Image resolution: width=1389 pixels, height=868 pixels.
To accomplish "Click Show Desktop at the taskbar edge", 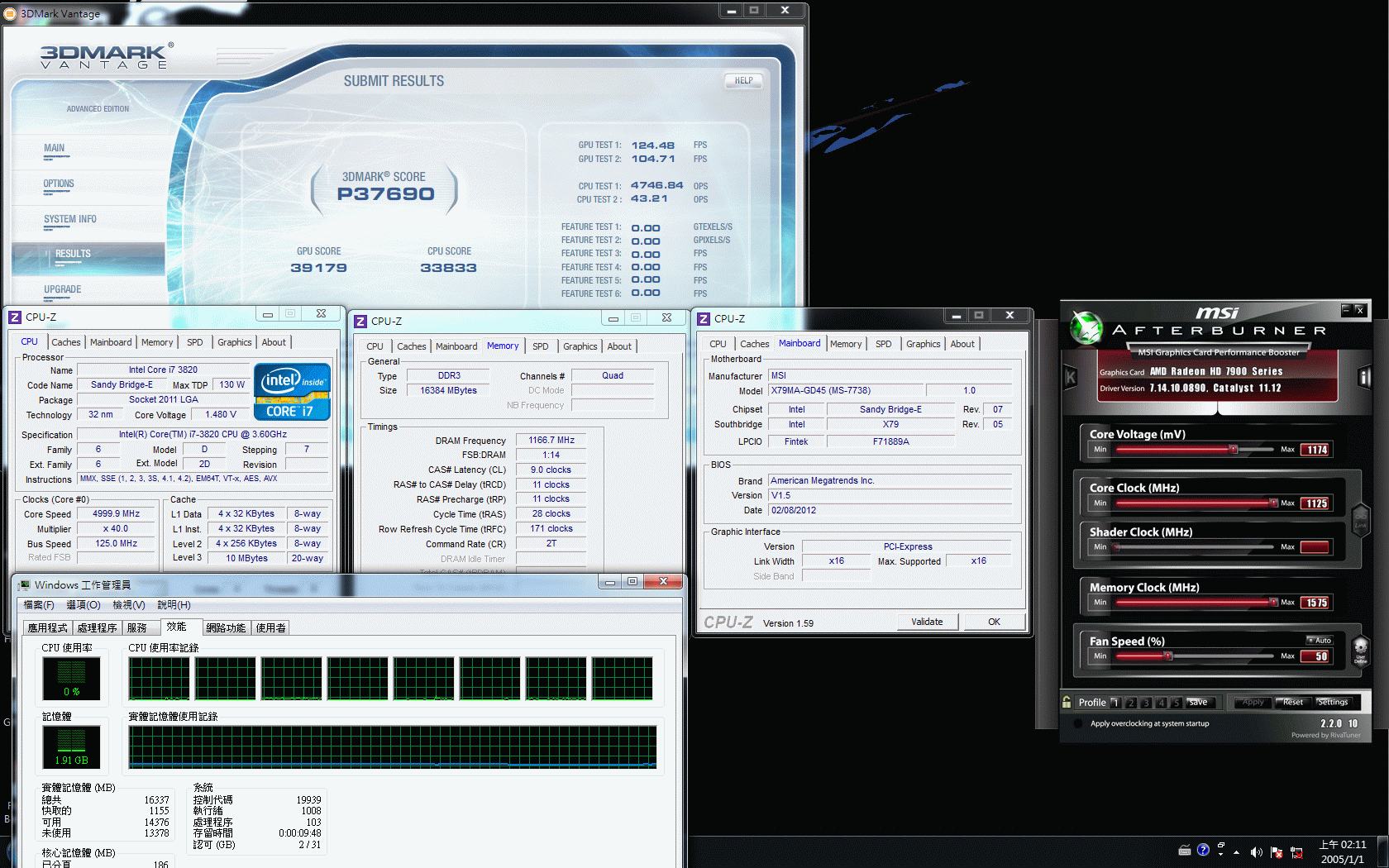I will 1383,852.
